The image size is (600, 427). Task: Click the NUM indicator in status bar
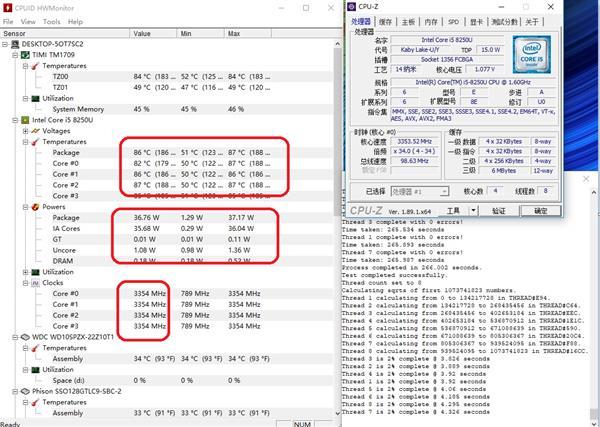(x=302, y=424)
